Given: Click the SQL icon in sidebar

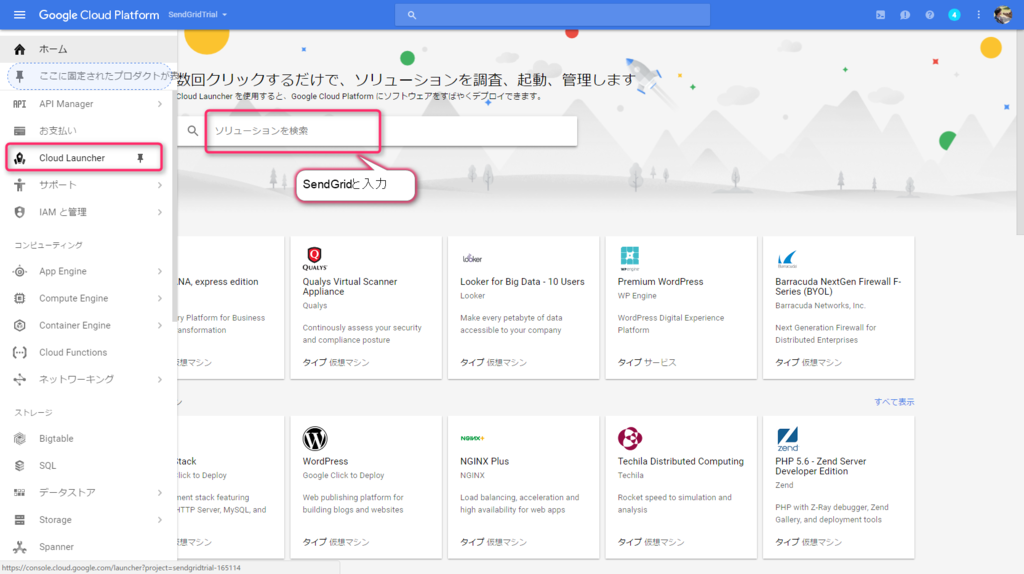Looking at the screenshot, I should click(20, 466).
